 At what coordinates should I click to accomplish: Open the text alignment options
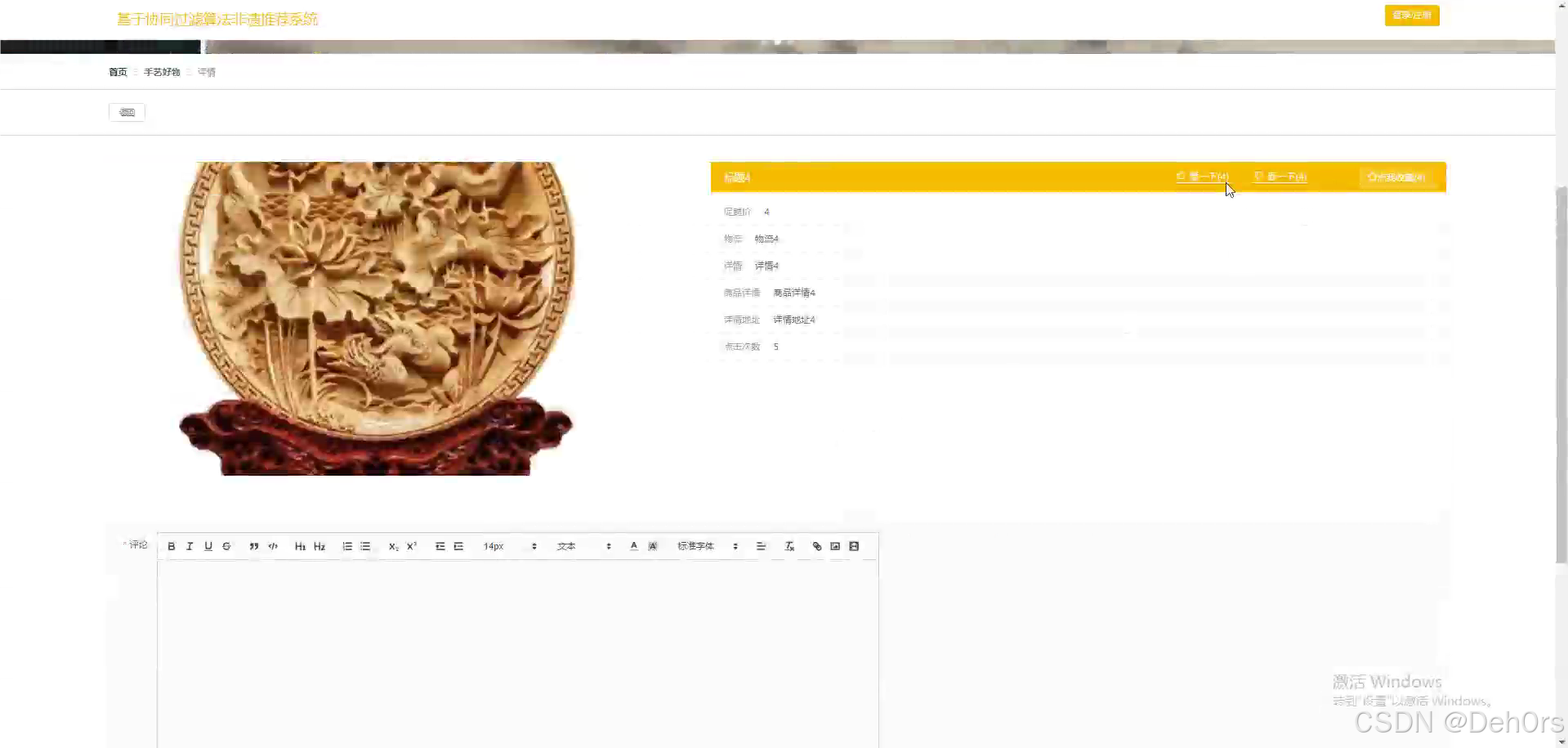point(761,546)
